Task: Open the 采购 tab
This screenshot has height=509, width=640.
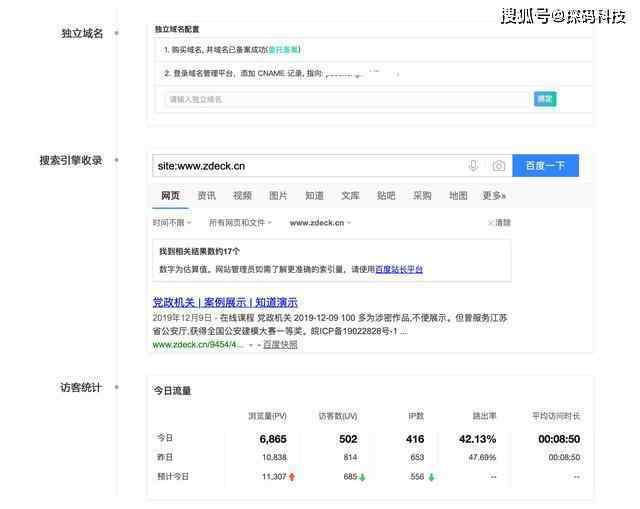Action: (x=422, y=196)
